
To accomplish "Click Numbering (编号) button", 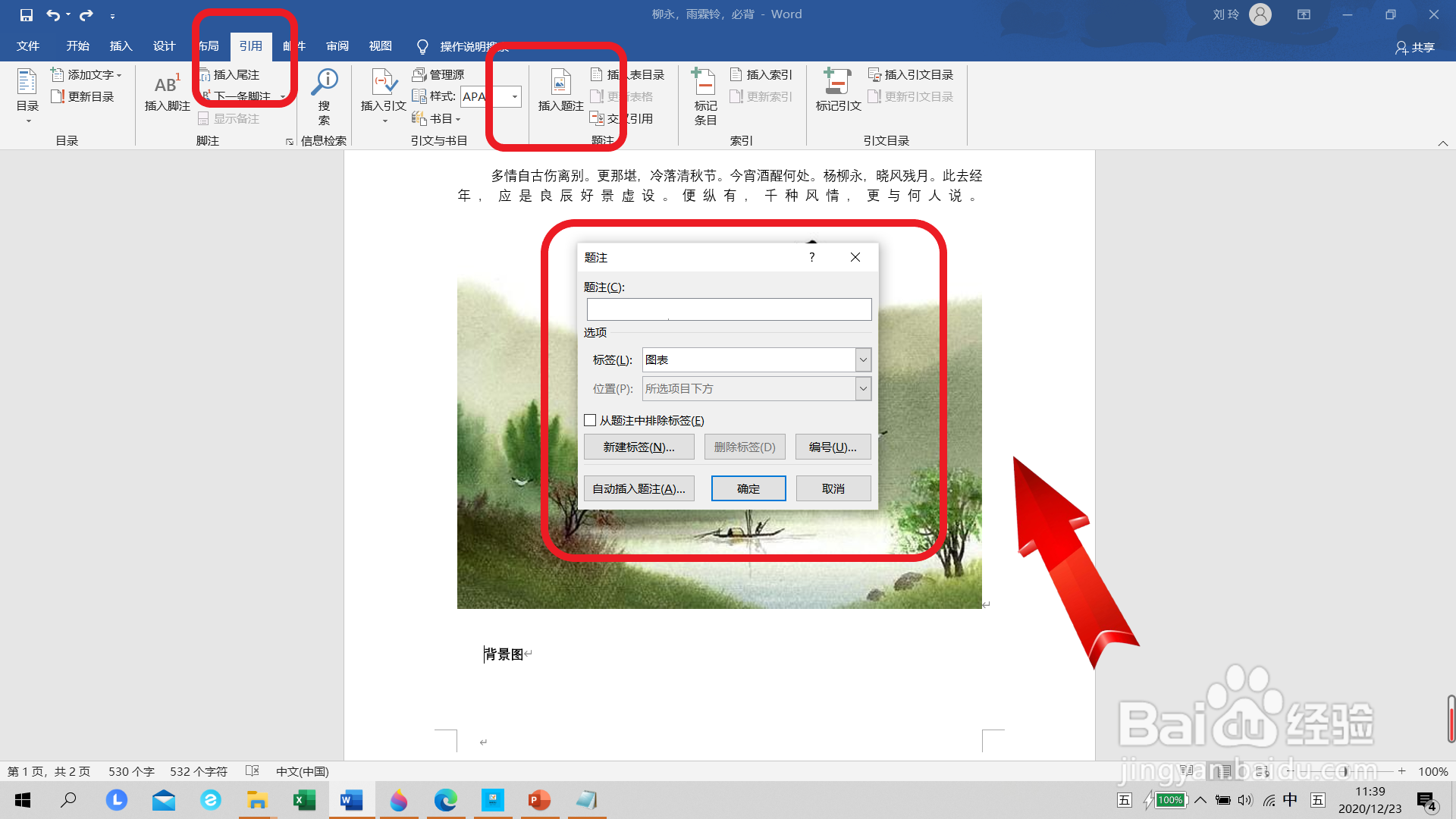I will pos(833,447).
